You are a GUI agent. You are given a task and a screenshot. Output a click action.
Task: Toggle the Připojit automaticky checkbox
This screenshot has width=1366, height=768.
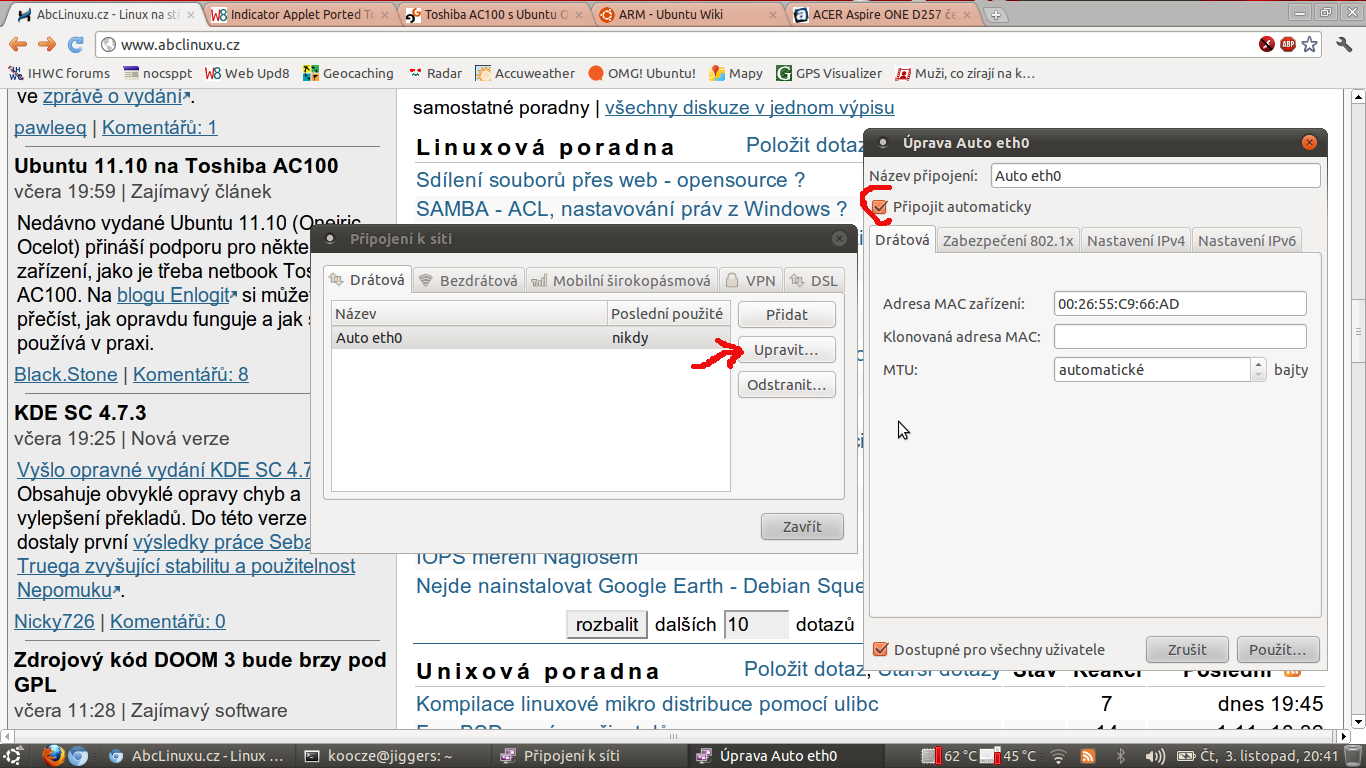(880, 207)
